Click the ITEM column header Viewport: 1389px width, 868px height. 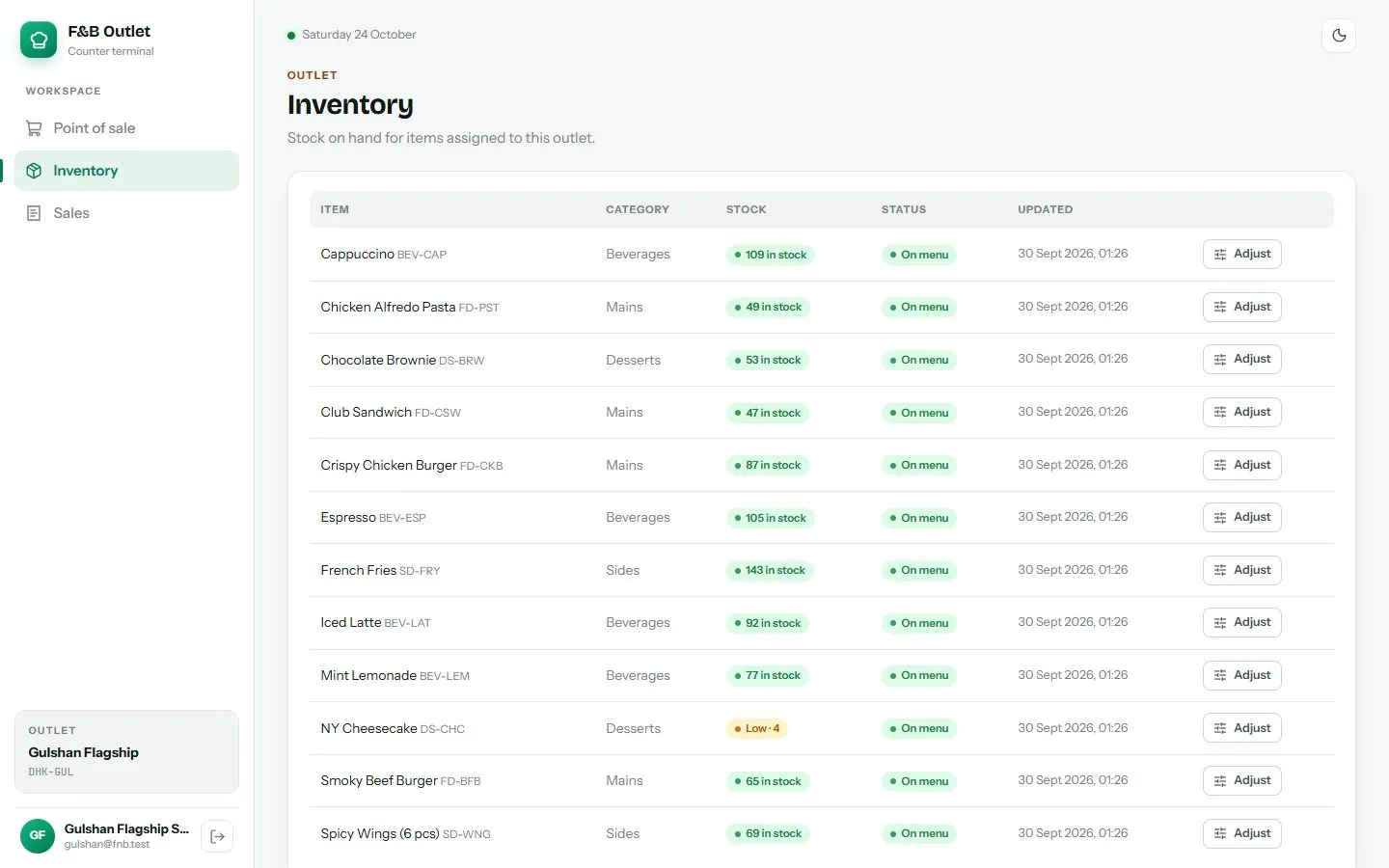coord(335,209)
